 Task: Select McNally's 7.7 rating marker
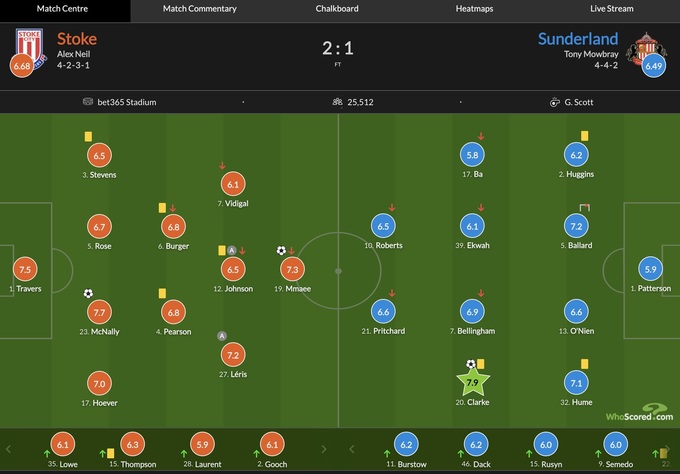click(x=99, y=312)
